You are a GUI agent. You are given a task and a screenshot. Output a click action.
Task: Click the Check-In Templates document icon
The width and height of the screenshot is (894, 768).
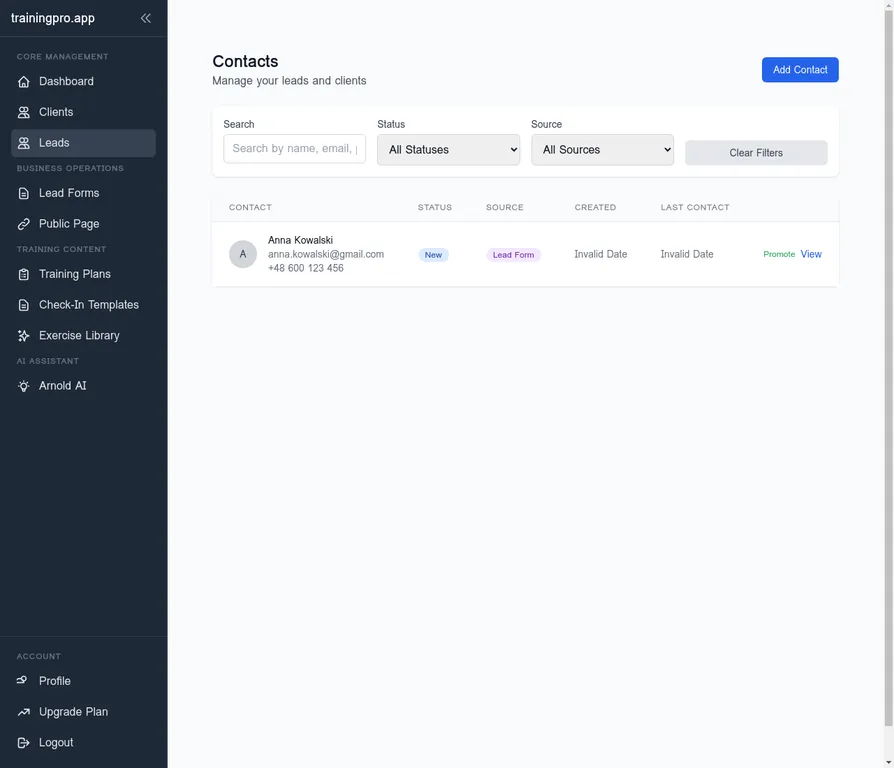(24, 305)
